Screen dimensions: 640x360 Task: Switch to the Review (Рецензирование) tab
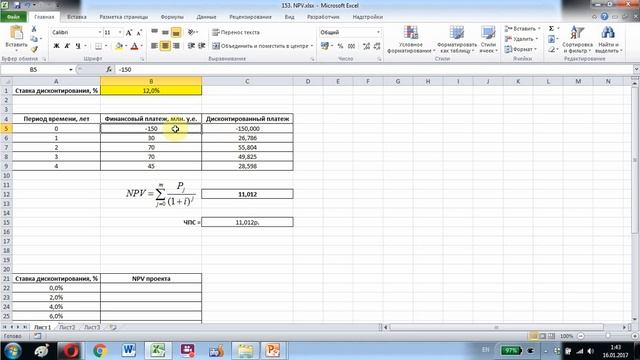click(250, 17)
